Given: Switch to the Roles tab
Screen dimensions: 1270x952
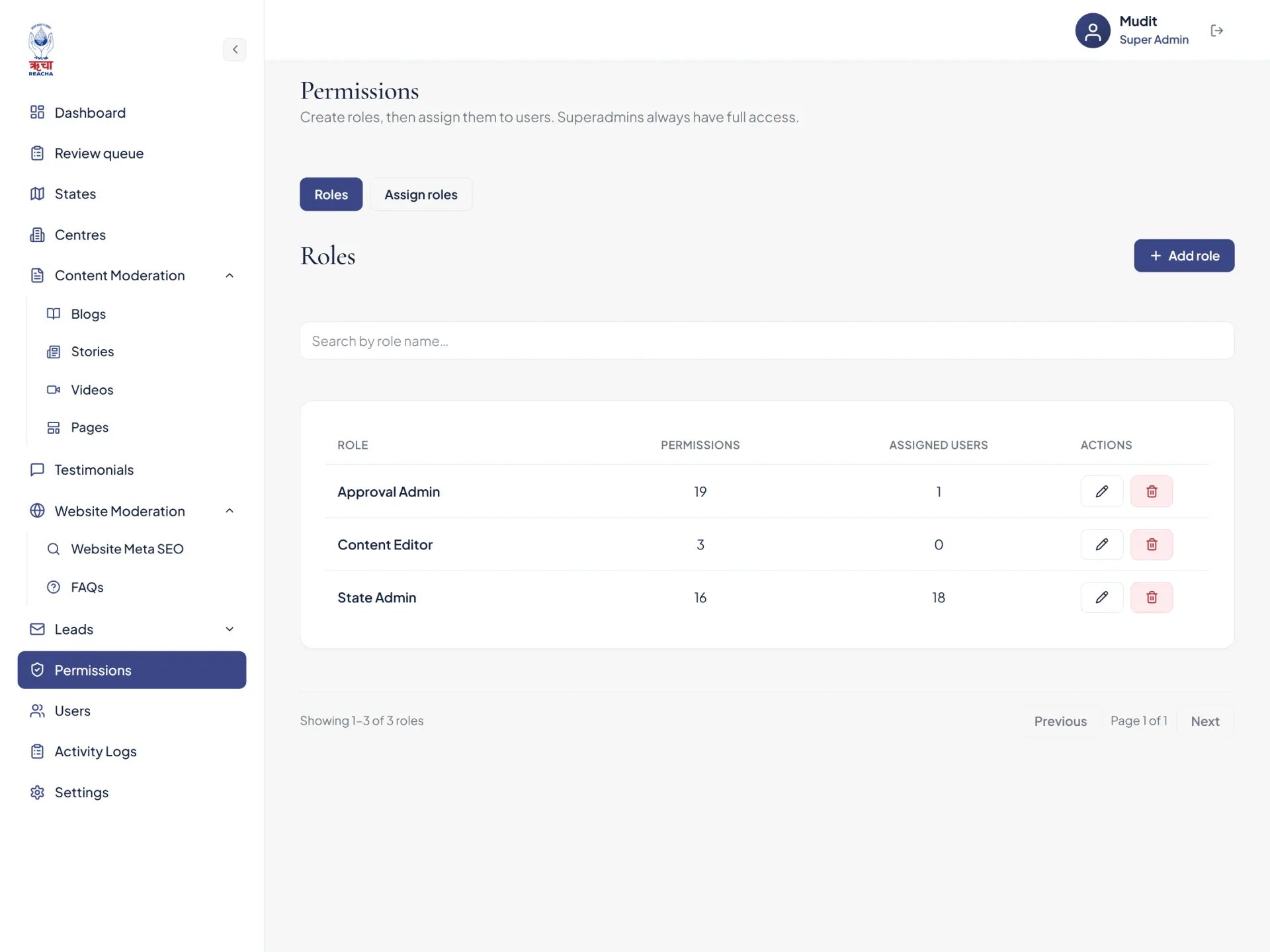Looking at the screenshot, I should click(x=331, y=194).
